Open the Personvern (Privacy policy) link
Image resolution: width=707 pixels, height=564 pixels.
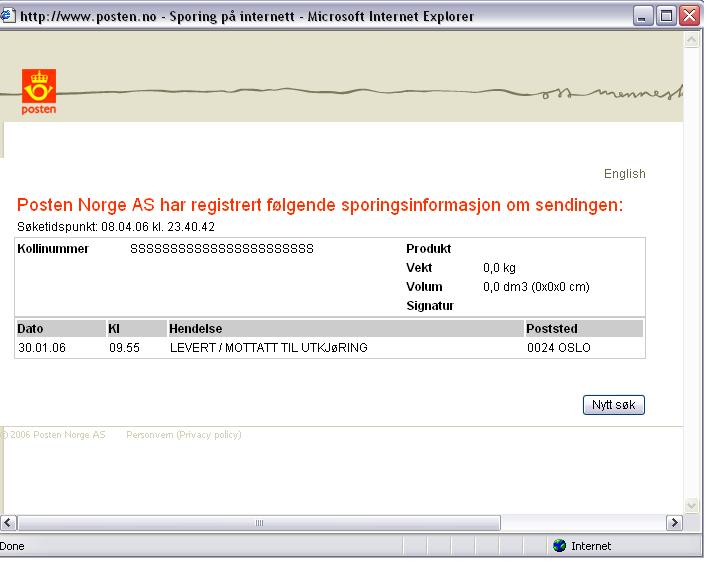(184, 435)
